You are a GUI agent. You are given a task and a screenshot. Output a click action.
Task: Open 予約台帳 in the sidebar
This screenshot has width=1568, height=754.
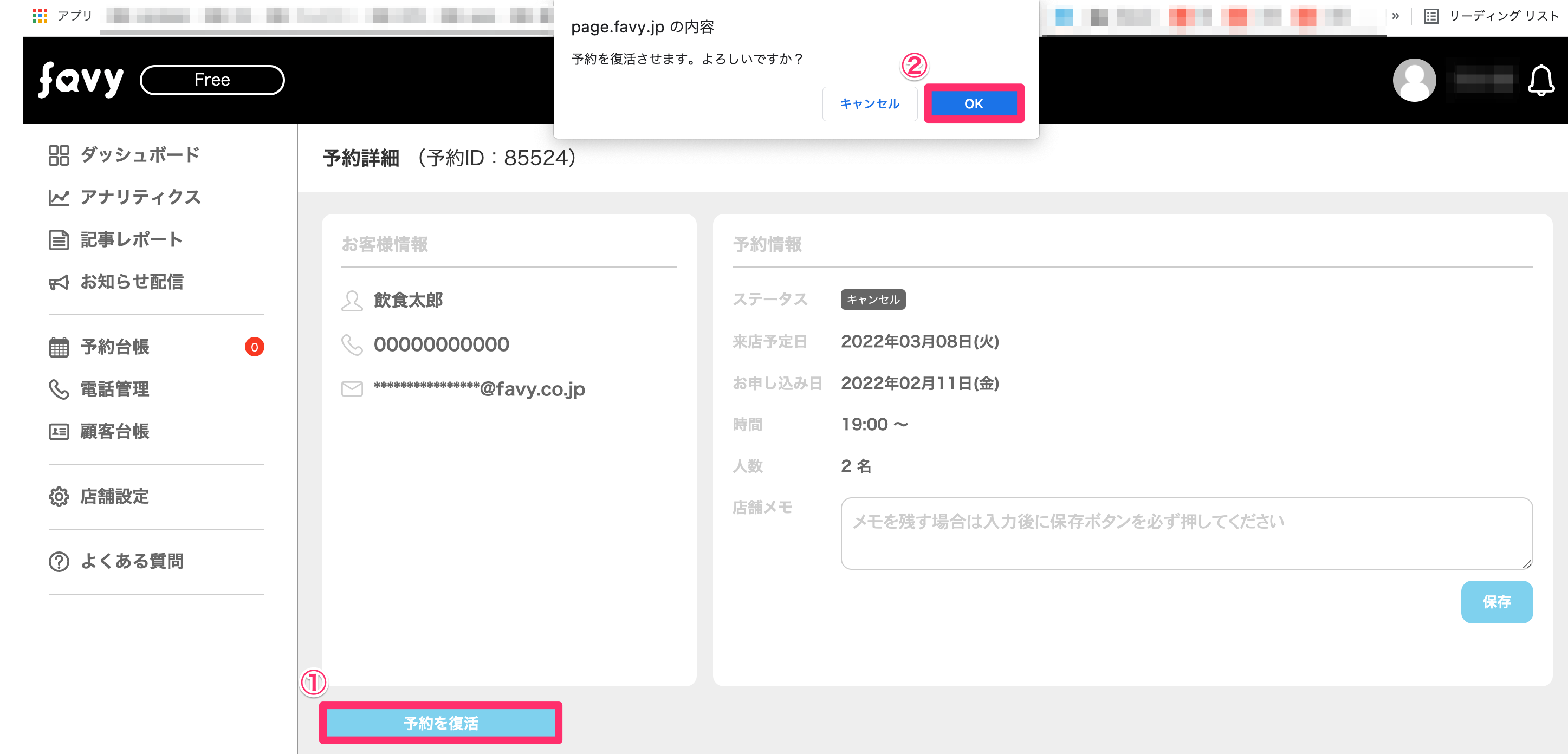tap(115, 347)
